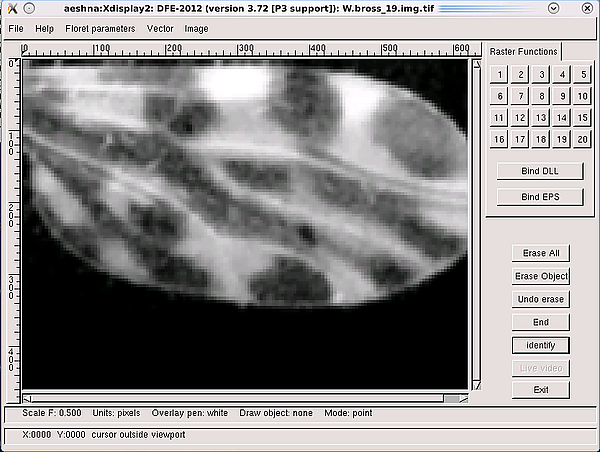600x452 pixels.
Task: Activate the identify button
Action: (x=540, y=345)
